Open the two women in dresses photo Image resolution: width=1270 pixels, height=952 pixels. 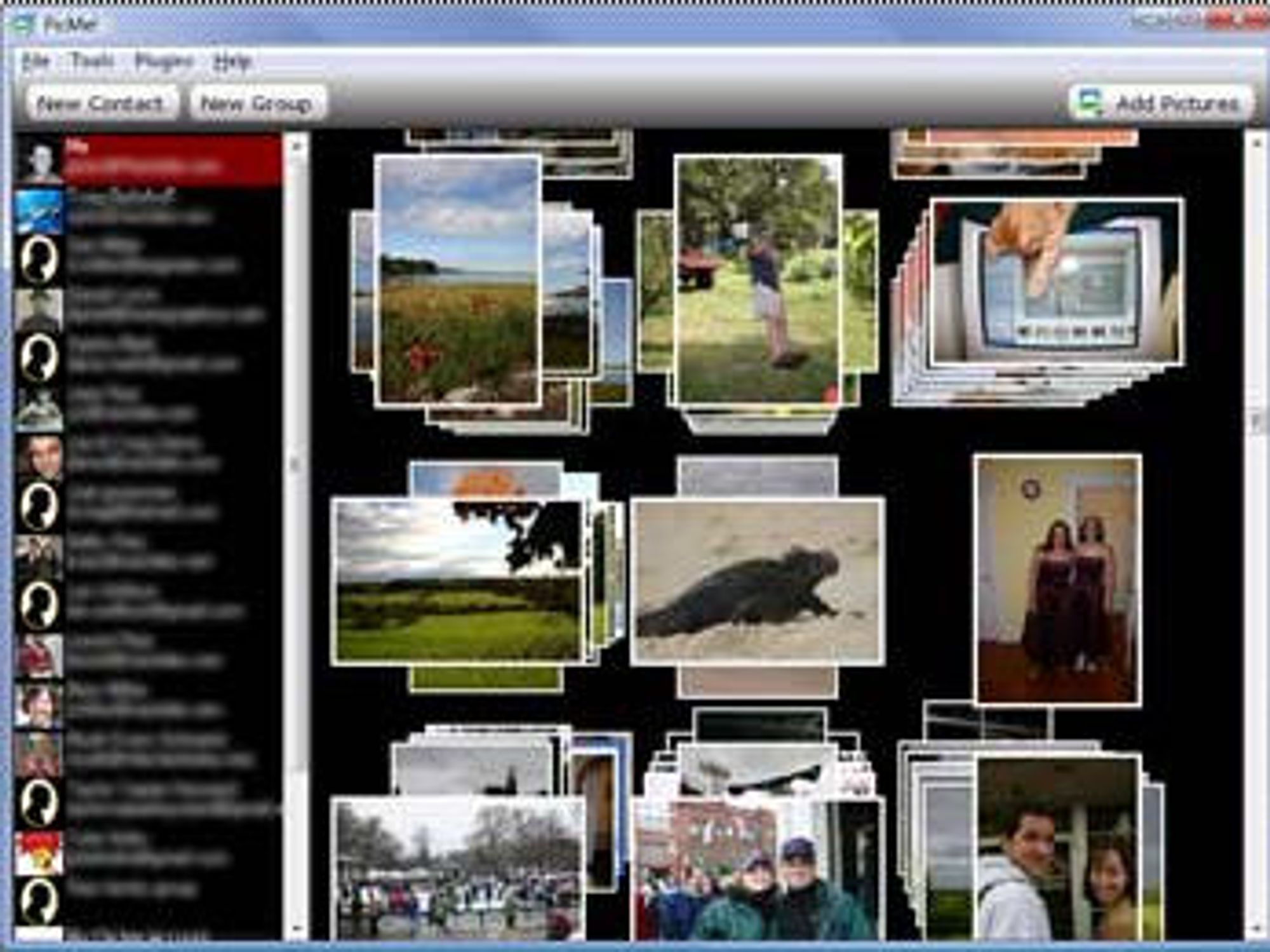1057,579
